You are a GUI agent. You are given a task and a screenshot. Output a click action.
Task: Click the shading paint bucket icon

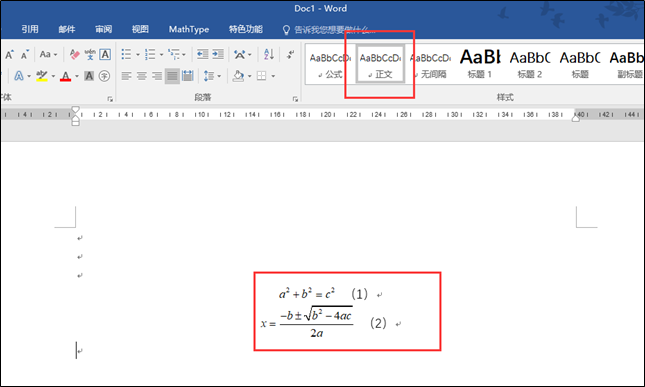point(239,76)
